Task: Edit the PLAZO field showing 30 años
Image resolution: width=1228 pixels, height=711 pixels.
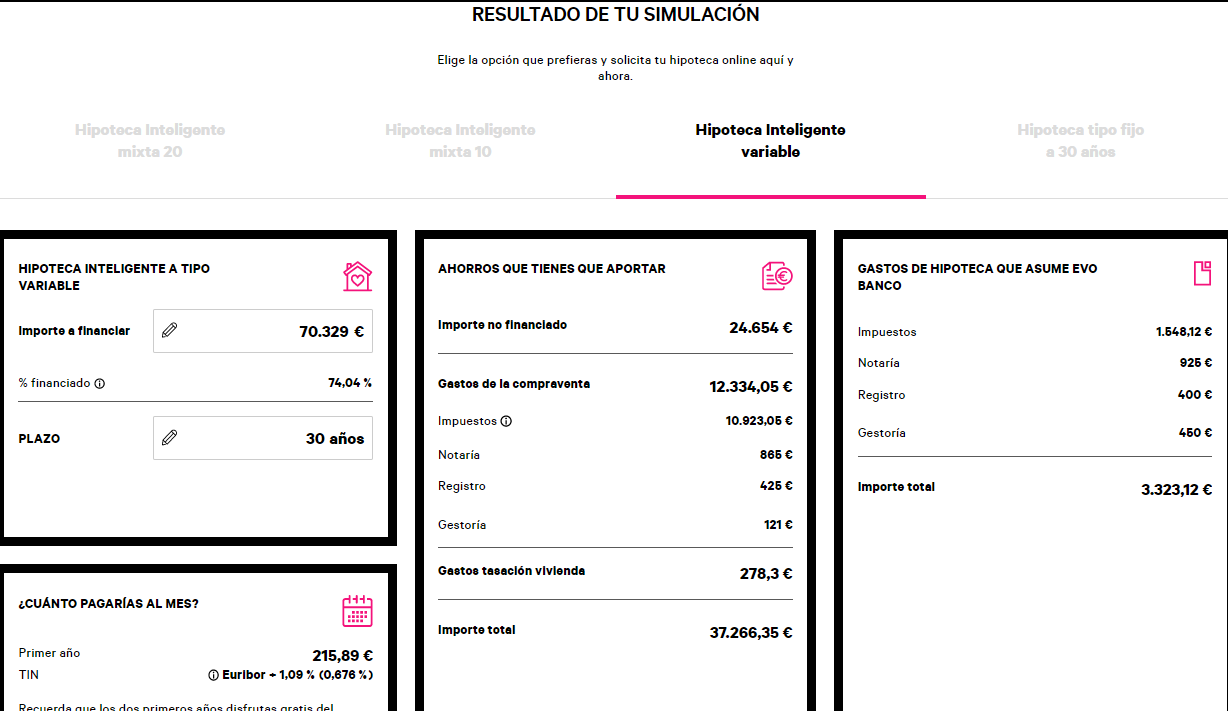Action: [x=263, y=438]
